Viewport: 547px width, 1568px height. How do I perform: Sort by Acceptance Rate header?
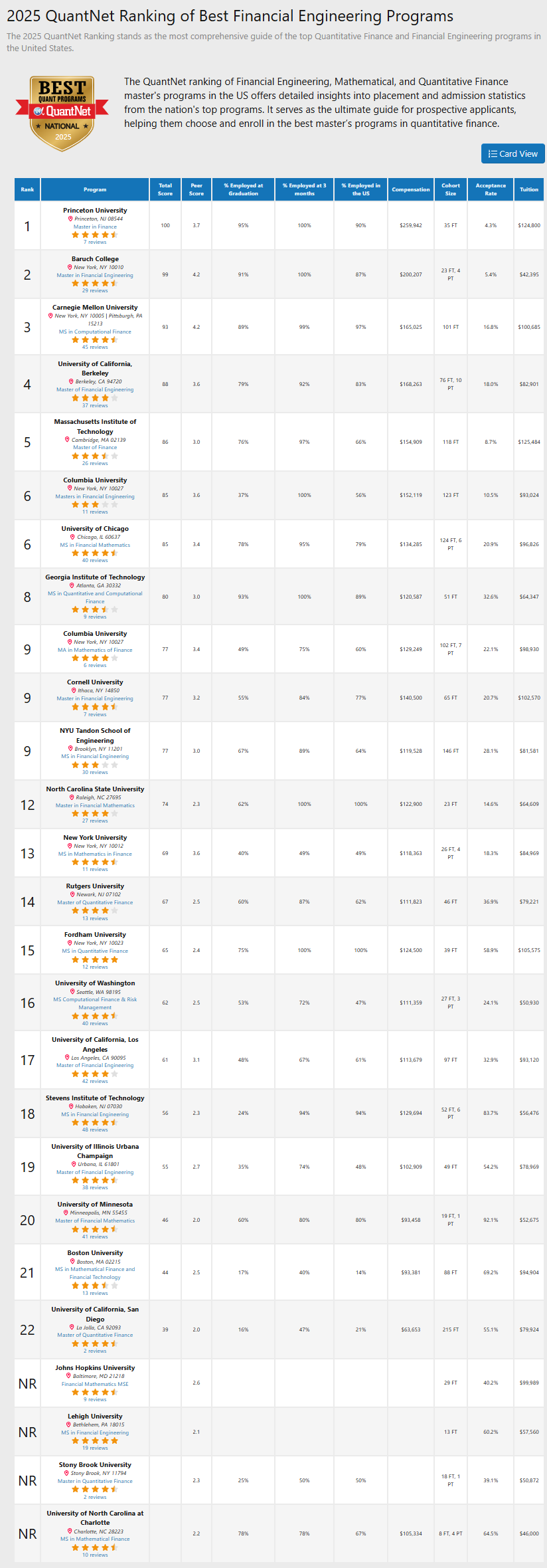point(491,189)
